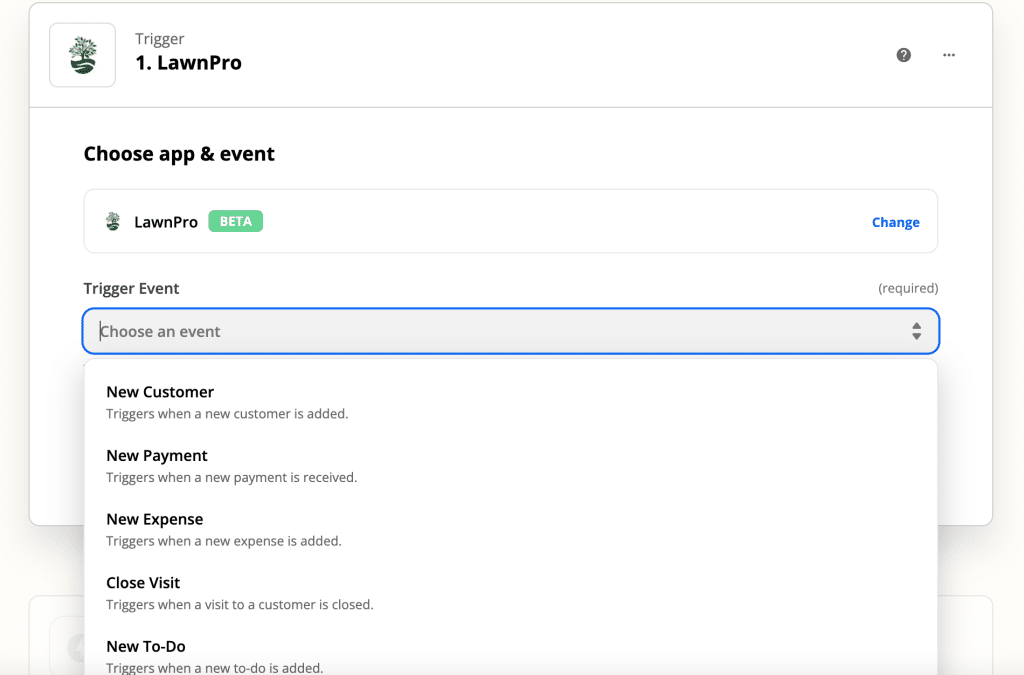The width and height of the screenshot is (1024, 675).
Task: Click 'Triggers when a visit to a customer is closed.'
Action: point(240,604)
